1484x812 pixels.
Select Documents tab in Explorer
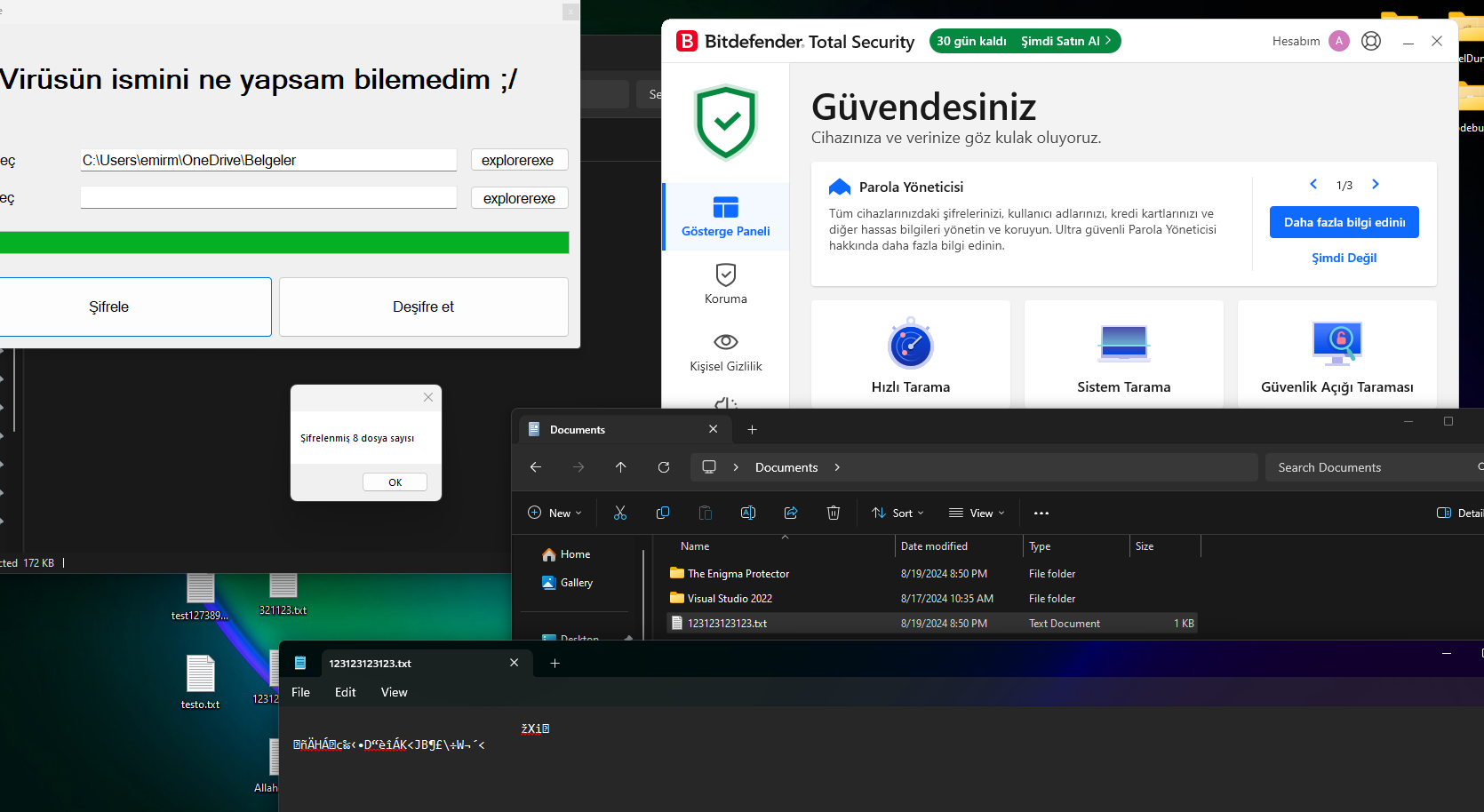(626, 430)
